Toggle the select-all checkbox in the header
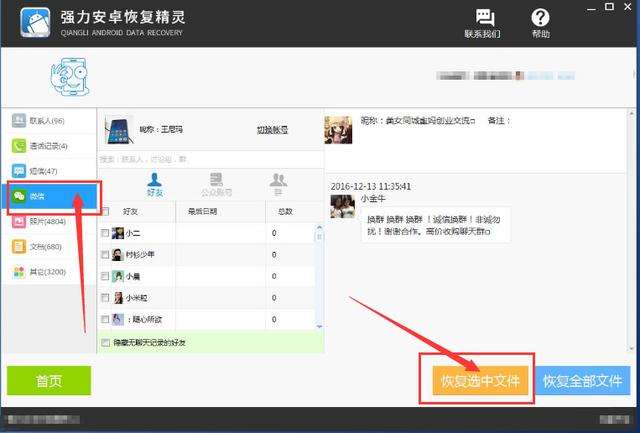Screen dimensions: 640x433 105,211
